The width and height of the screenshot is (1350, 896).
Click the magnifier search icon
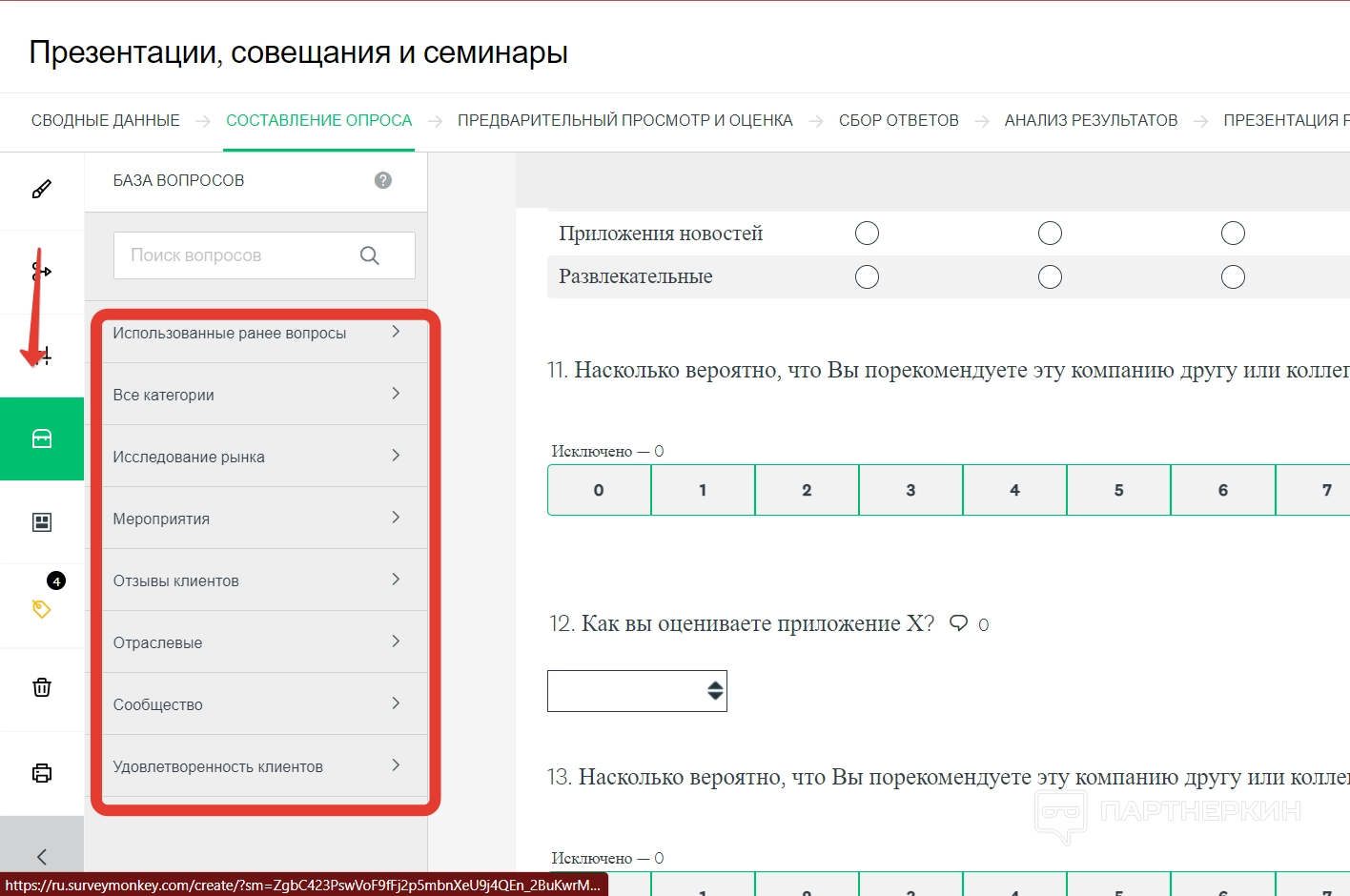click(x=370, y=255)
